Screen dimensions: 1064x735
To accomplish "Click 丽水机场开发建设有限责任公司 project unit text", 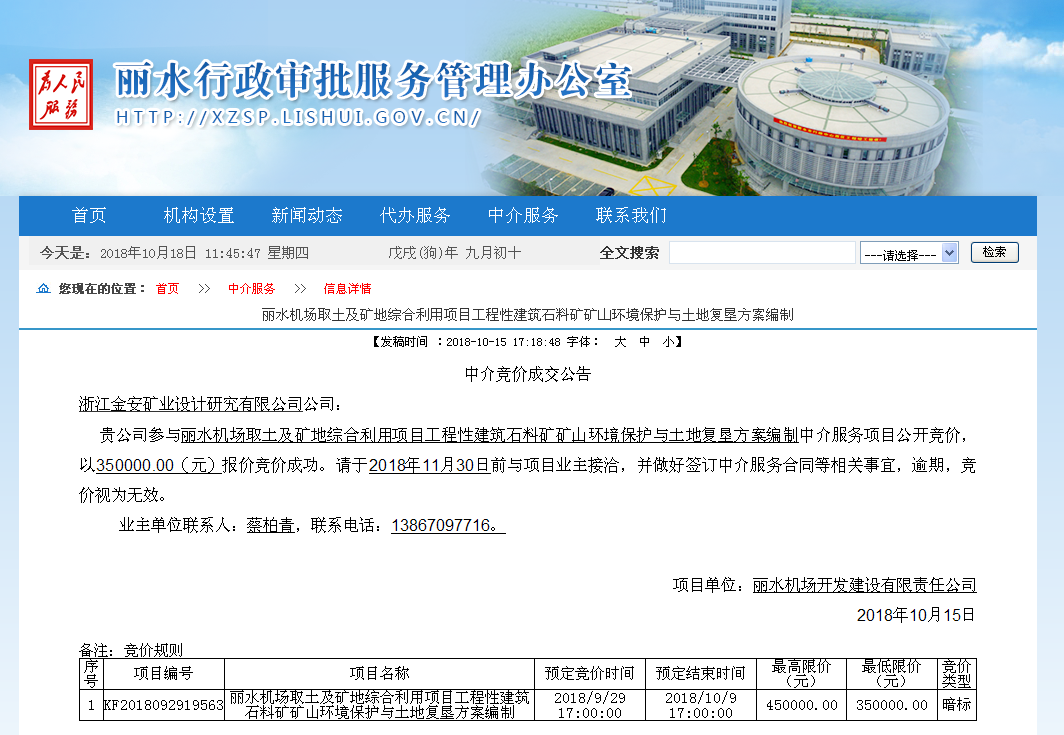I will coord(864,584).
